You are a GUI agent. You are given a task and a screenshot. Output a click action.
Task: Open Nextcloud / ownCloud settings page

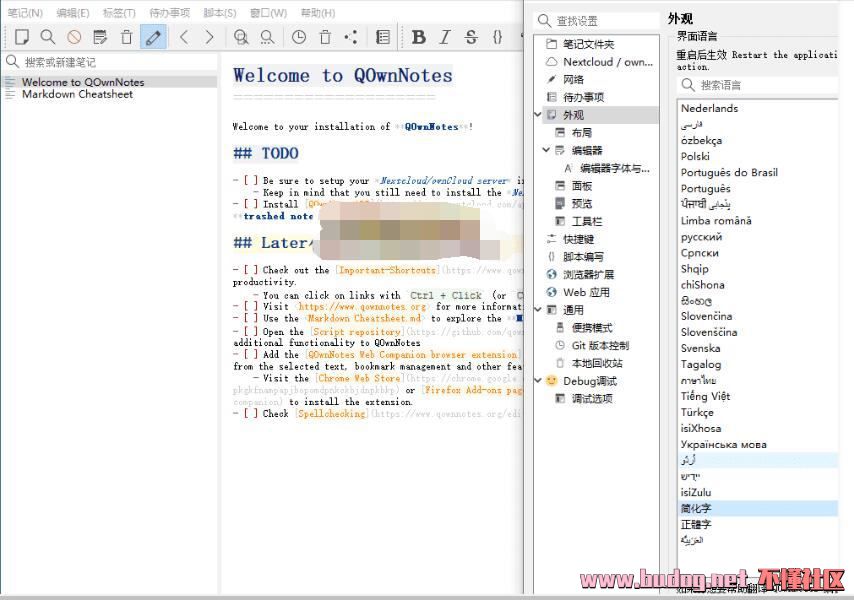click(x=608, y=62)
